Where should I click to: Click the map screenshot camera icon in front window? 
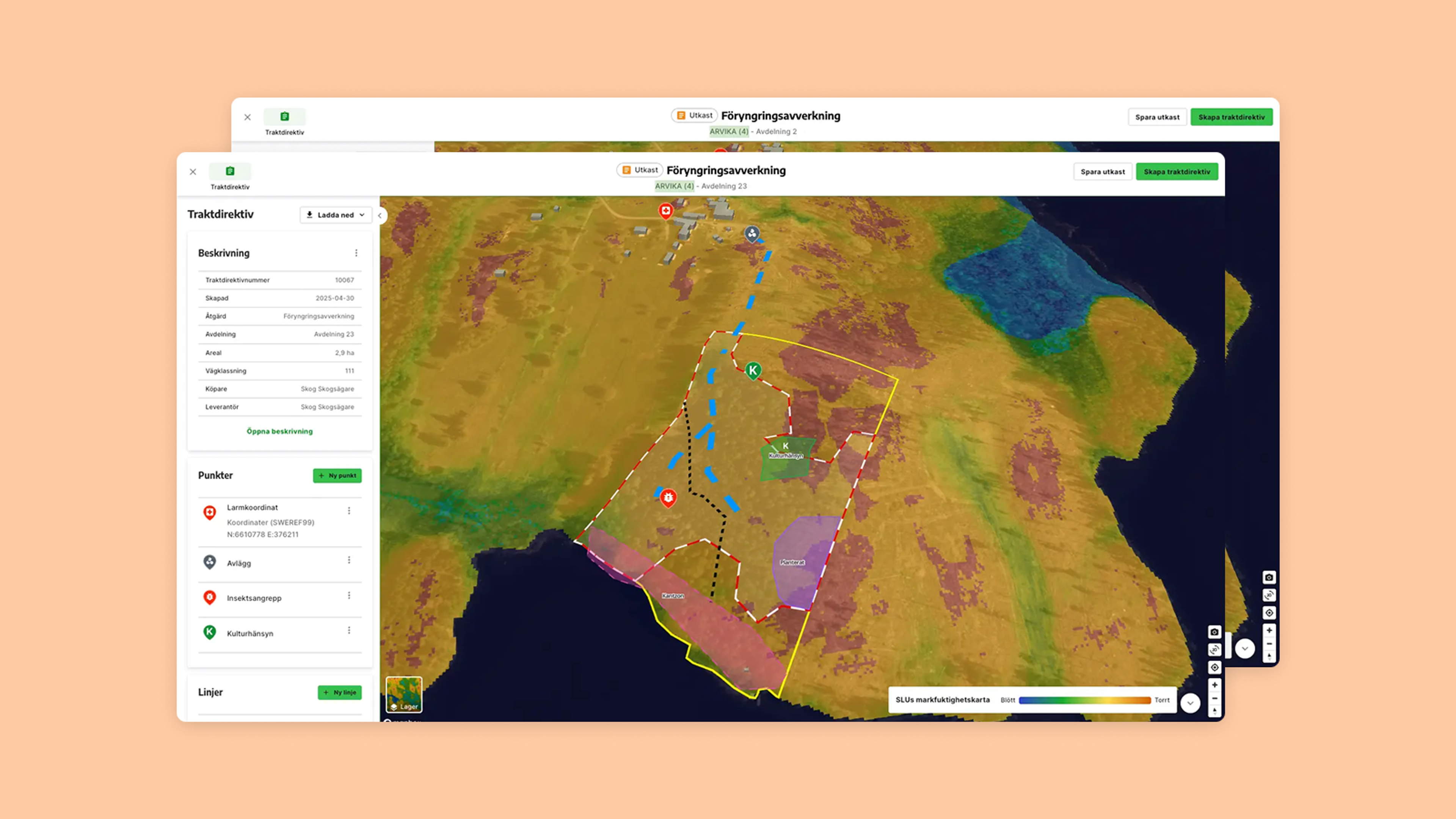pos(1214,632)
